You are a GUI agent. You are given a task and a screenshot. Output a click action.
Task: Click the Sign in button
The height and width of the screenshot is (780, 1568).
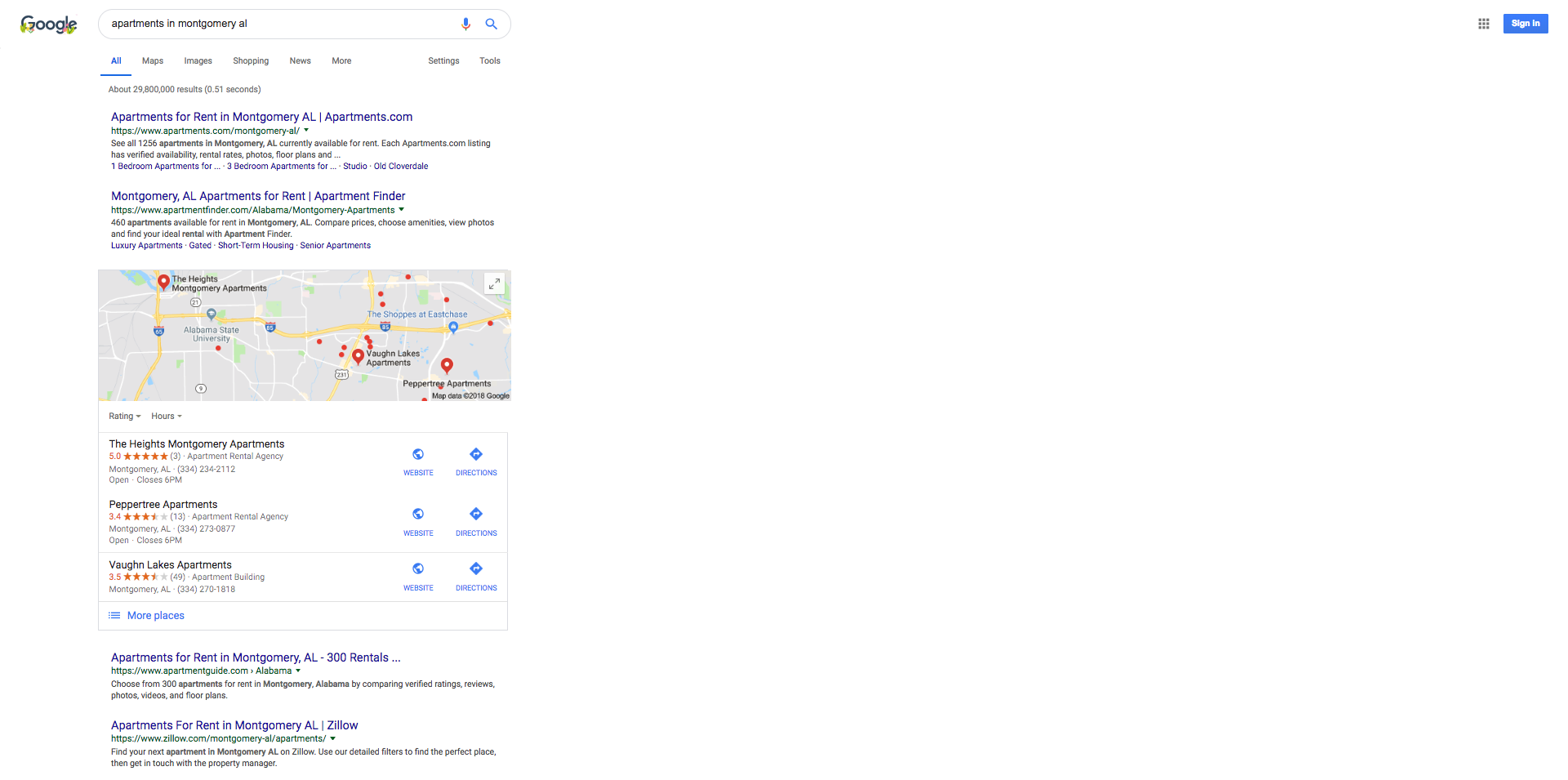click(1526, 24)
